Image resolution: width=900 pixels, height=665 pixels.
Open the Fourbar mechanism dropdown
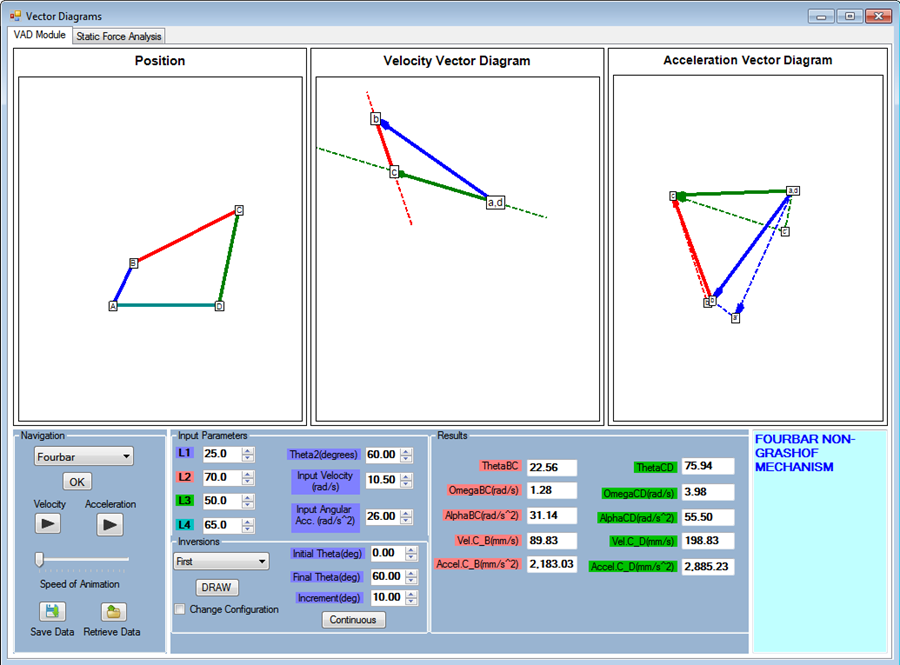[83, 456]
